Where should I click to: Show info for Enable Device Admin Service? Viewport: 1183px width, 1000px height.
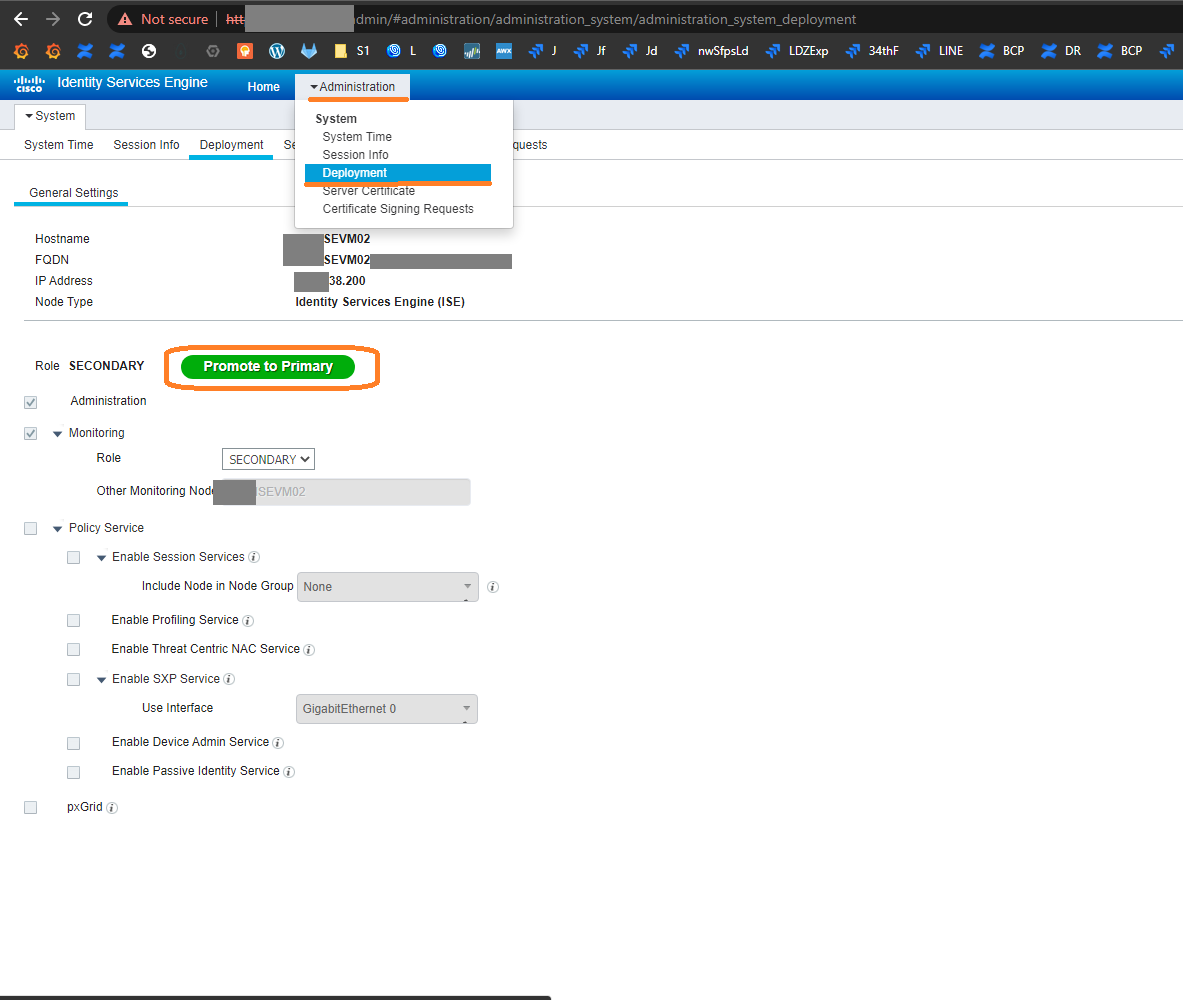click(x=278, y=743)
